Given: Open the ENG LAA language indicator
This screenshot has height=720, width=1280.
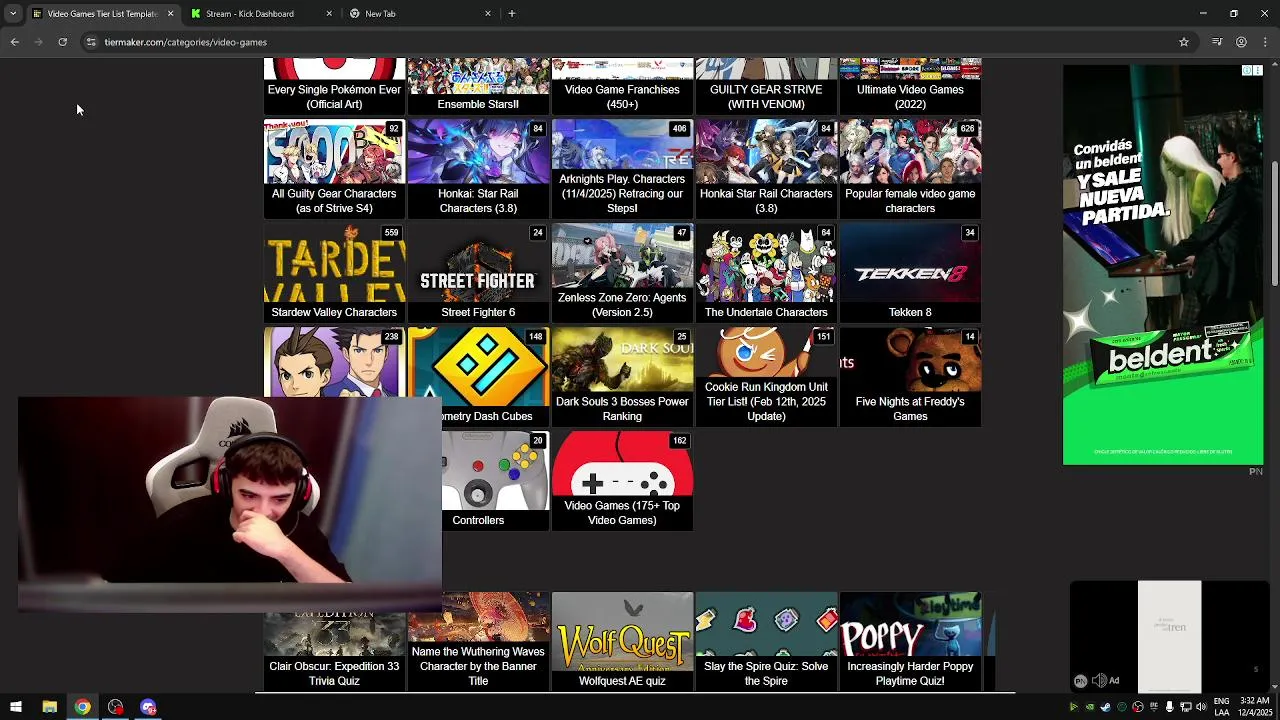Looking at the screenshot, I should tap(1222, 707).
